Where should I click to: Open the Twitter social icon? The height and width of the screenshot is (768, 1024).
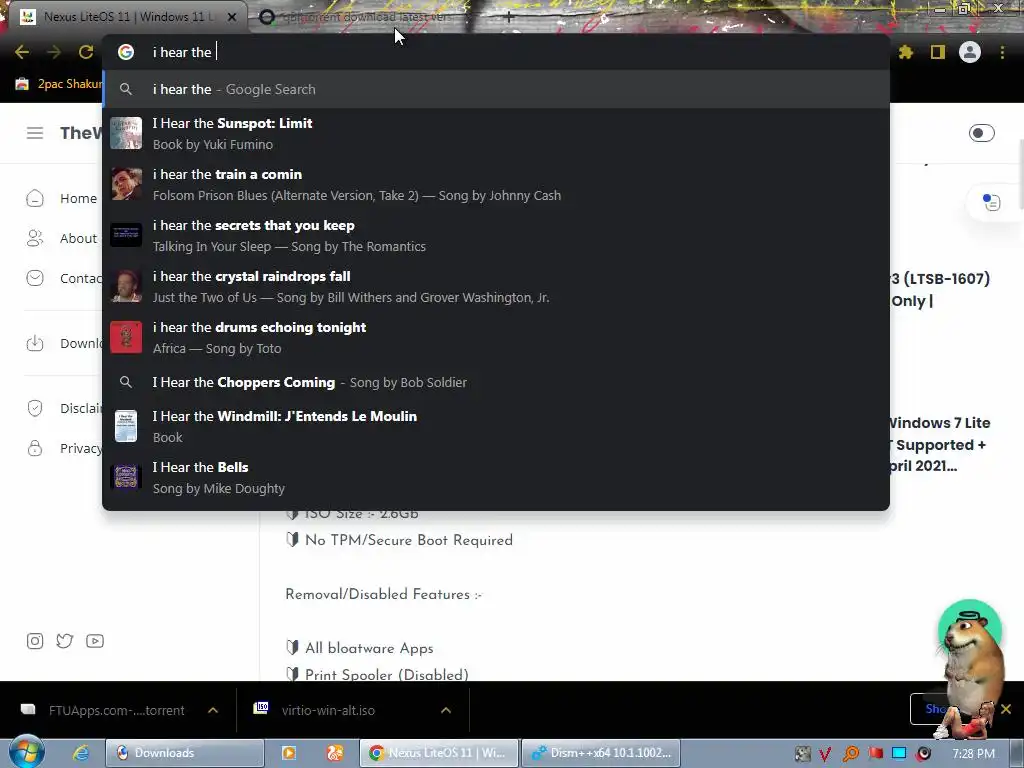click(65, 641)
